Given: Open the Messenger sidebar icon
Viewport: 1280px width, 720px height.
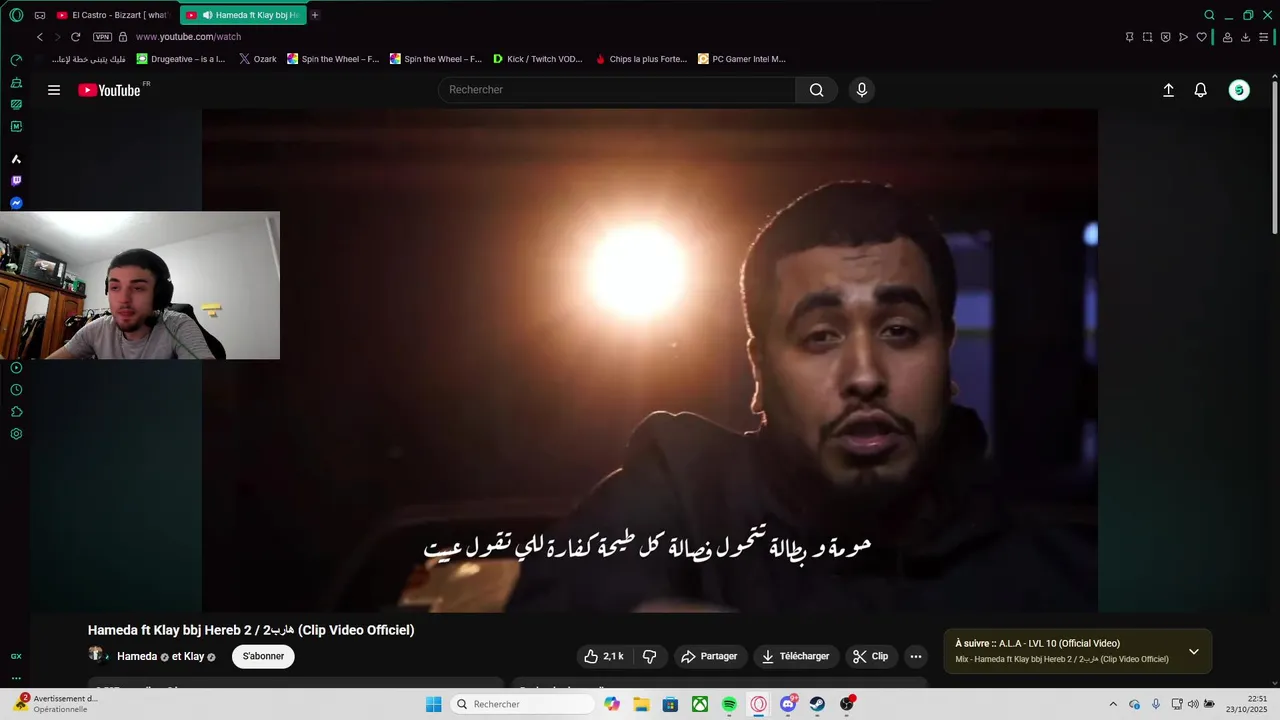Looking at the screenshot, I should pos(16,203).
